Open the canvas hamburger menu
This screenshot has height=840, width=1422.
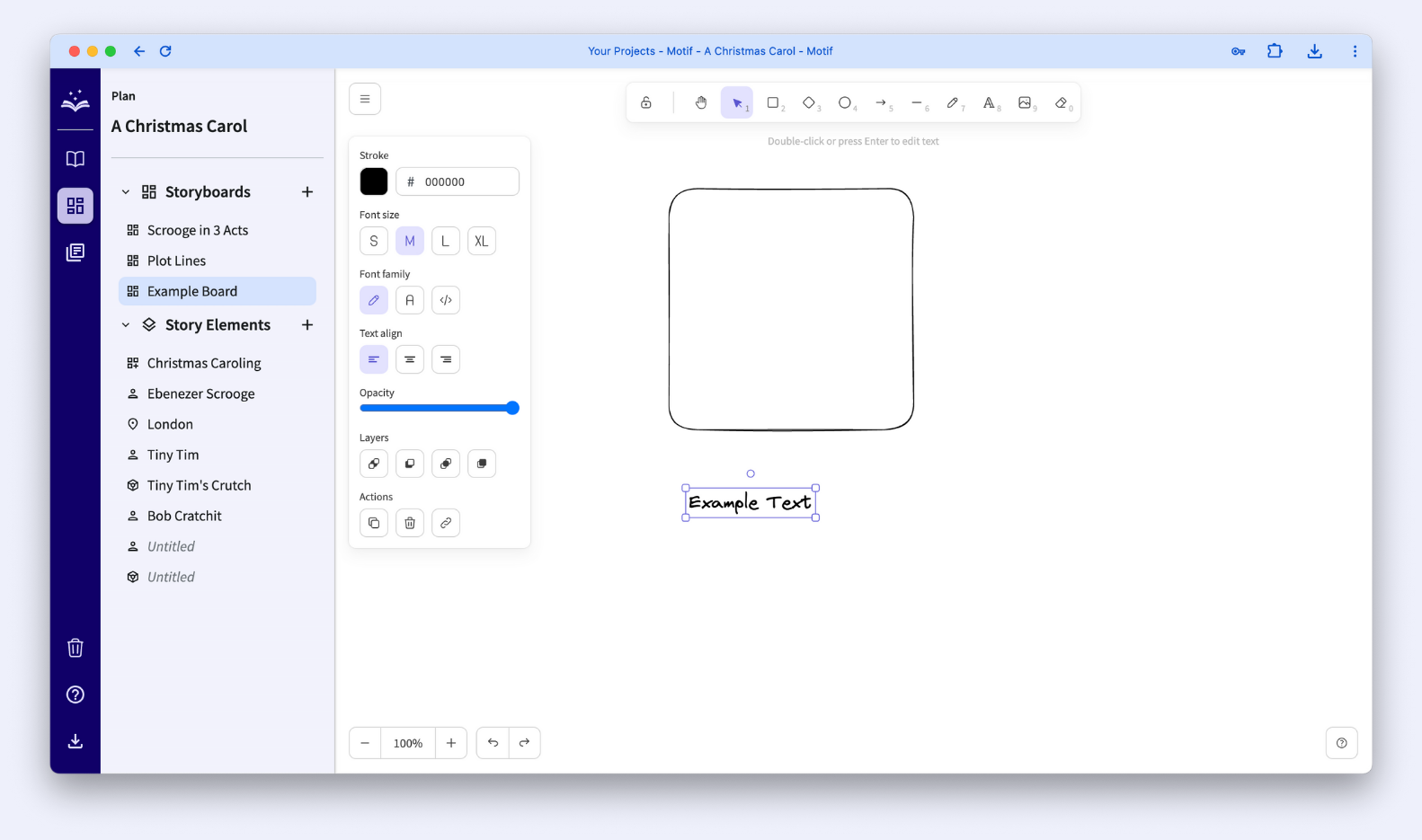365,99
